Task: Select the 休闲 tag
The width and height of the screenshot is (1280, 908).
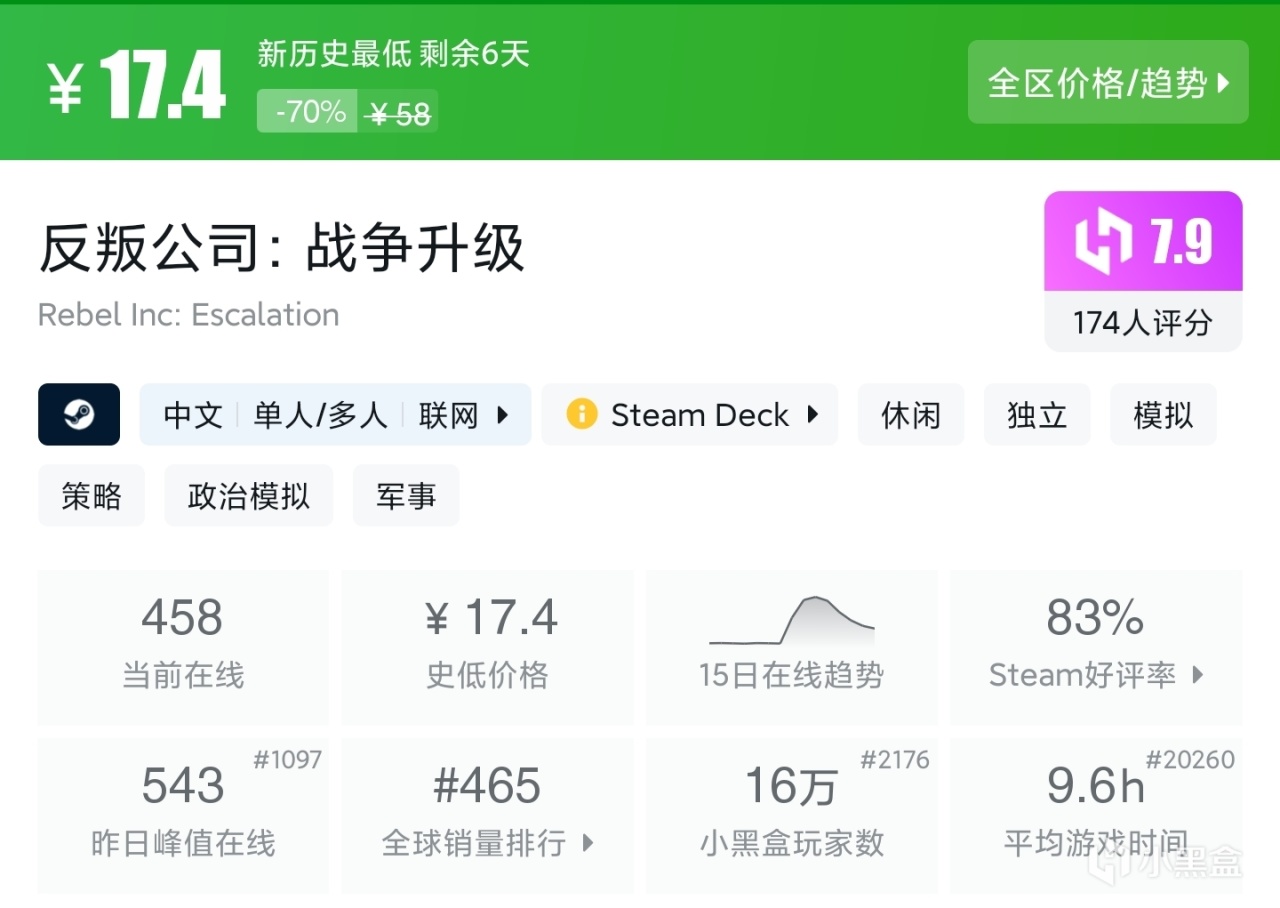Action: pyautogui.click(x=910, y=414)
